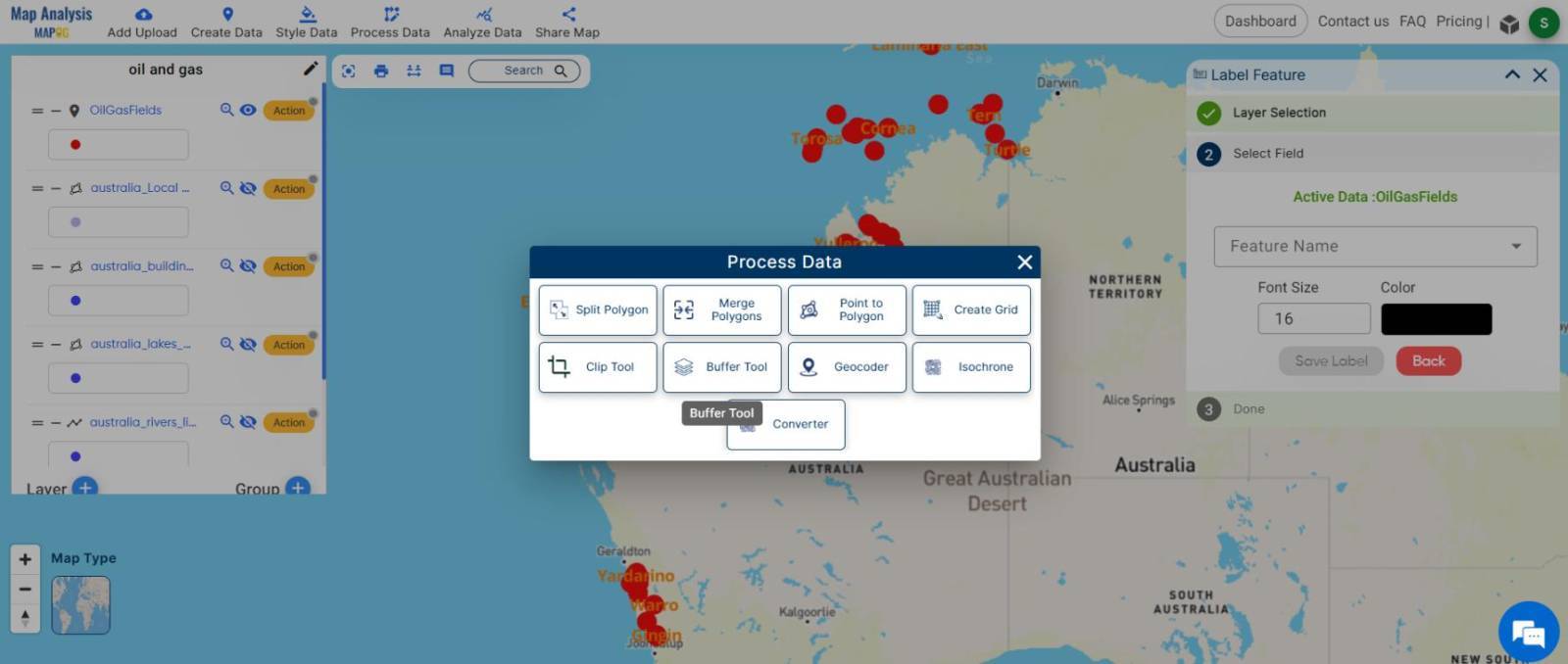Print the map

click(381, 71)
